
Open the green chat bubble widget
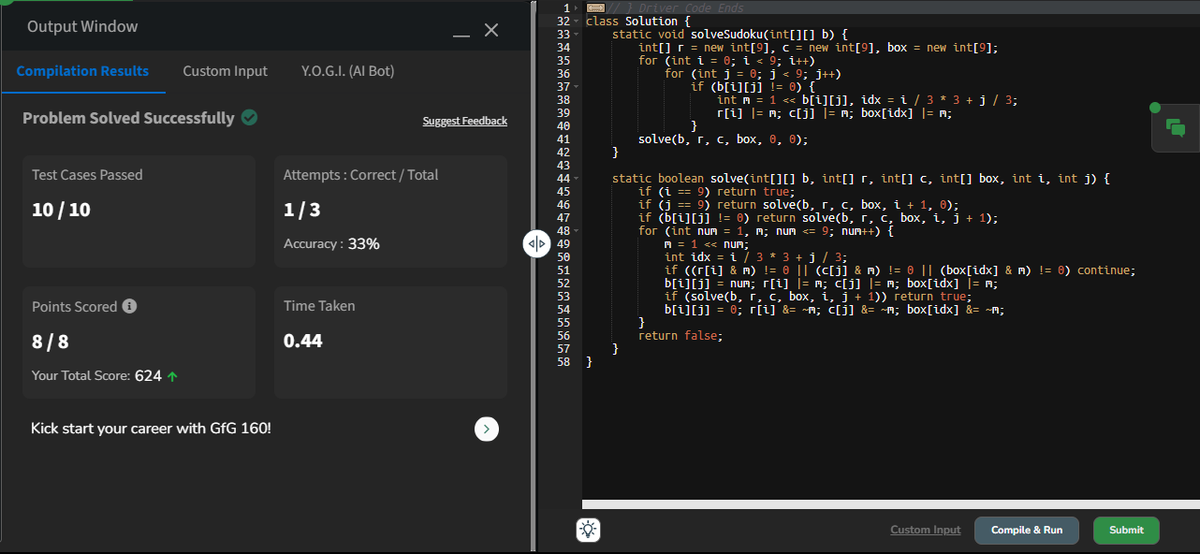(x=1175, y=128)
